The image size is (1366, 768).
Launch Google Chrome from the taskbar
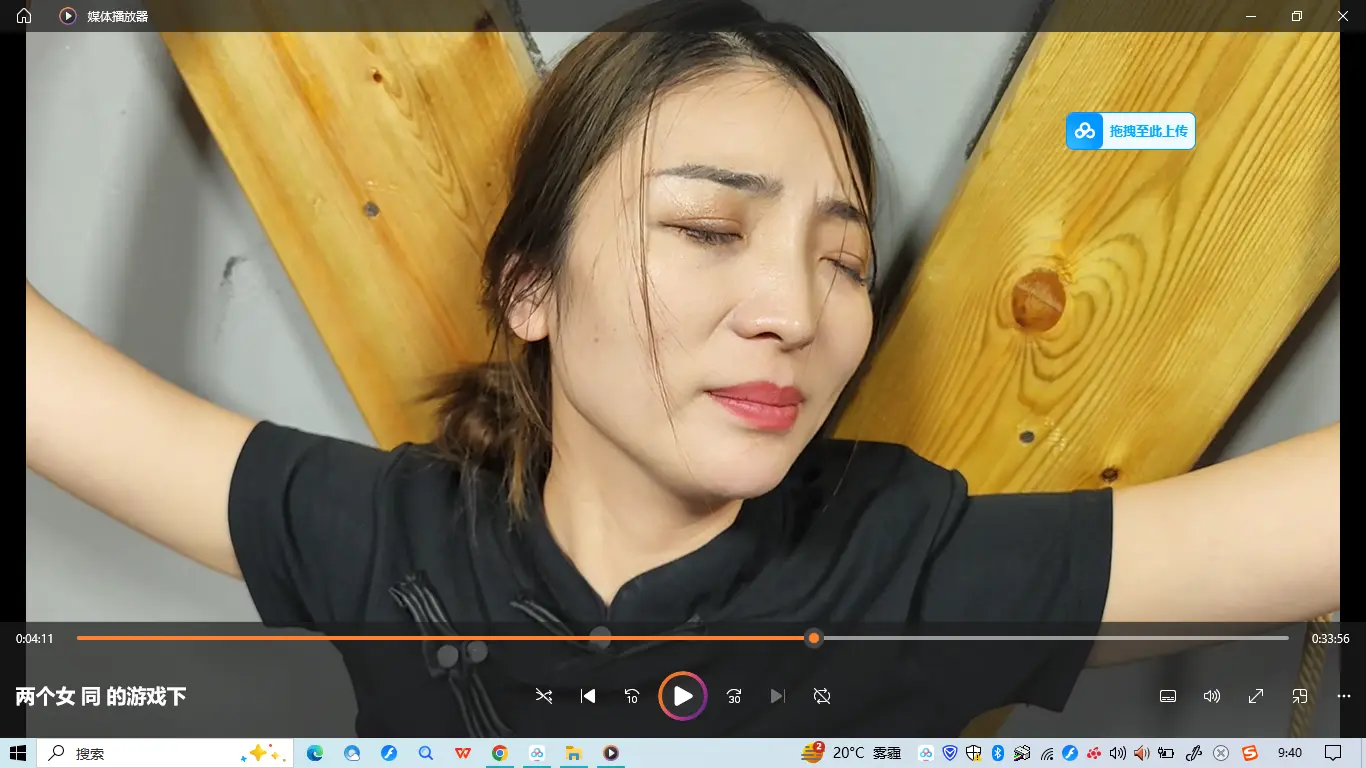[499, 753]
